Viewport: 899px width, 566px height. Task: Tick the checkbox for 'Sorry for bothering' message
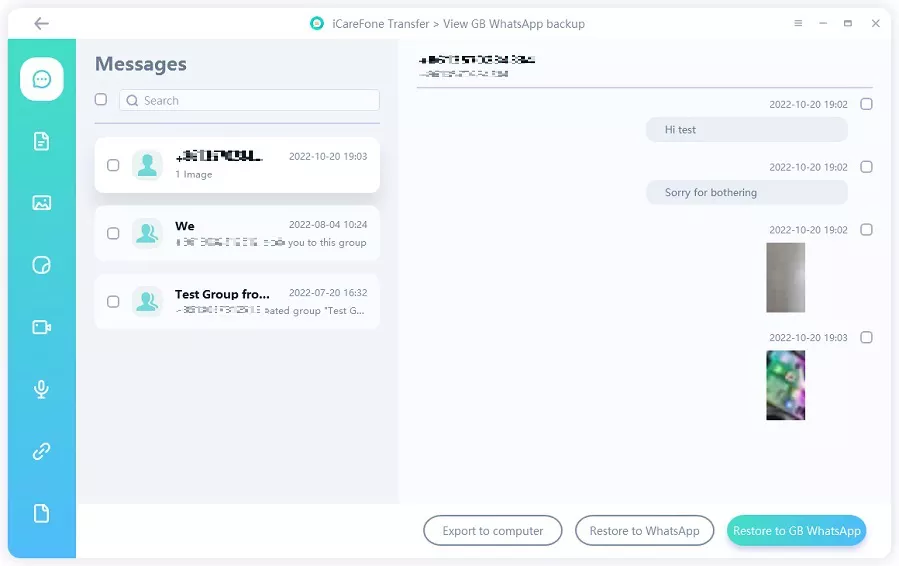(866, 167)
